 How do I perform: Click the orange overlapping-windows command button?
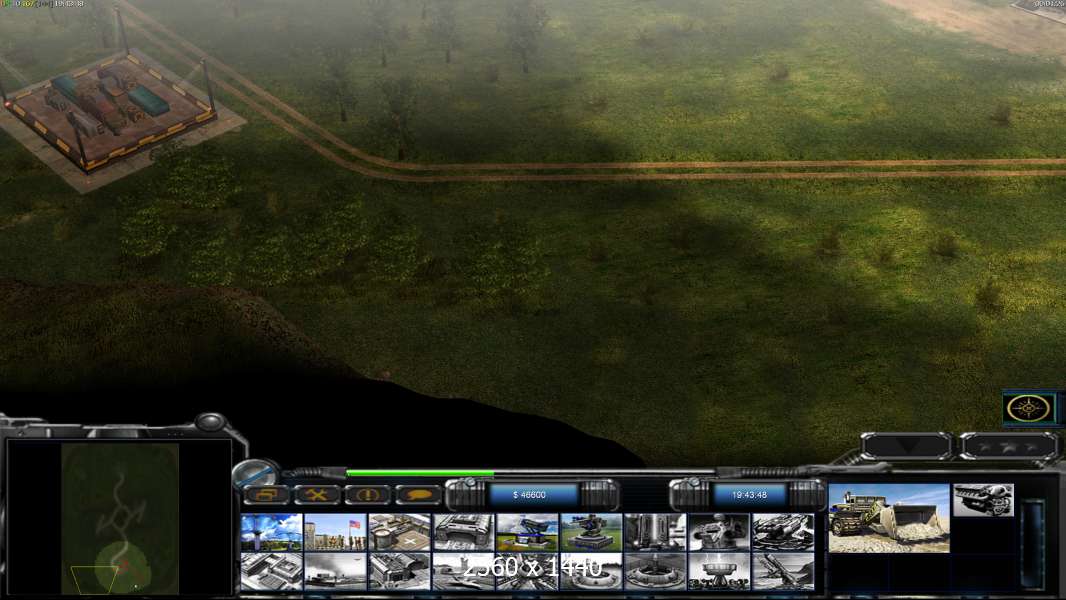click(x=266, y=495)
